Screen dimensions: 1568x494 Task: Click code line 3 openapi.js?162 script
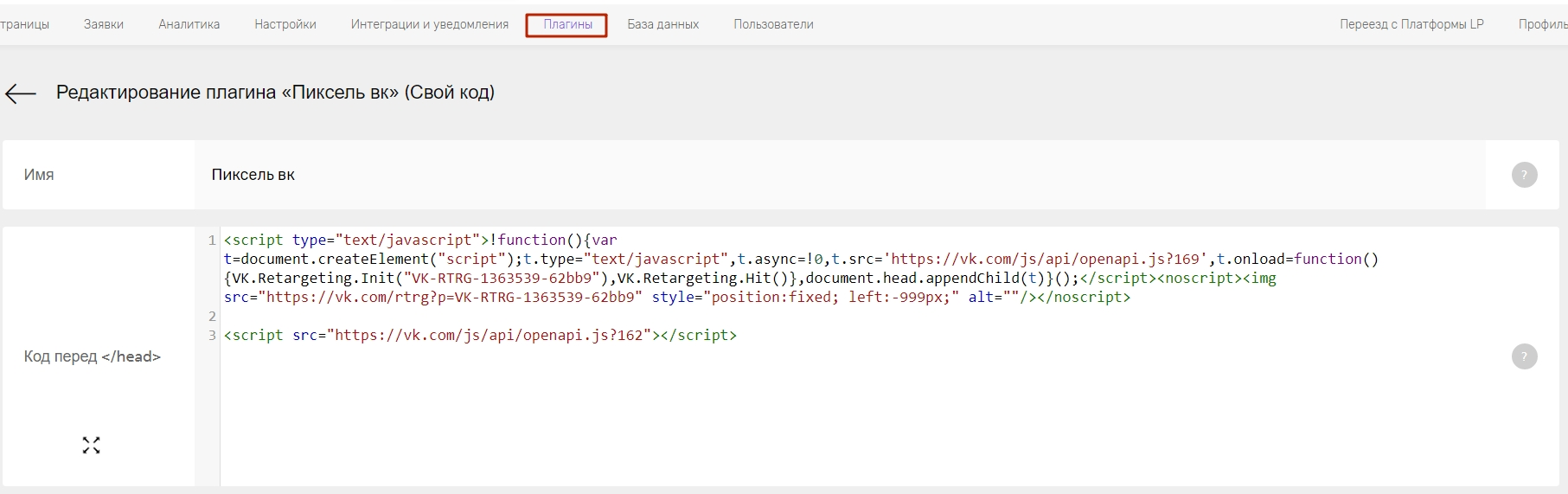[x=480, y=335]
